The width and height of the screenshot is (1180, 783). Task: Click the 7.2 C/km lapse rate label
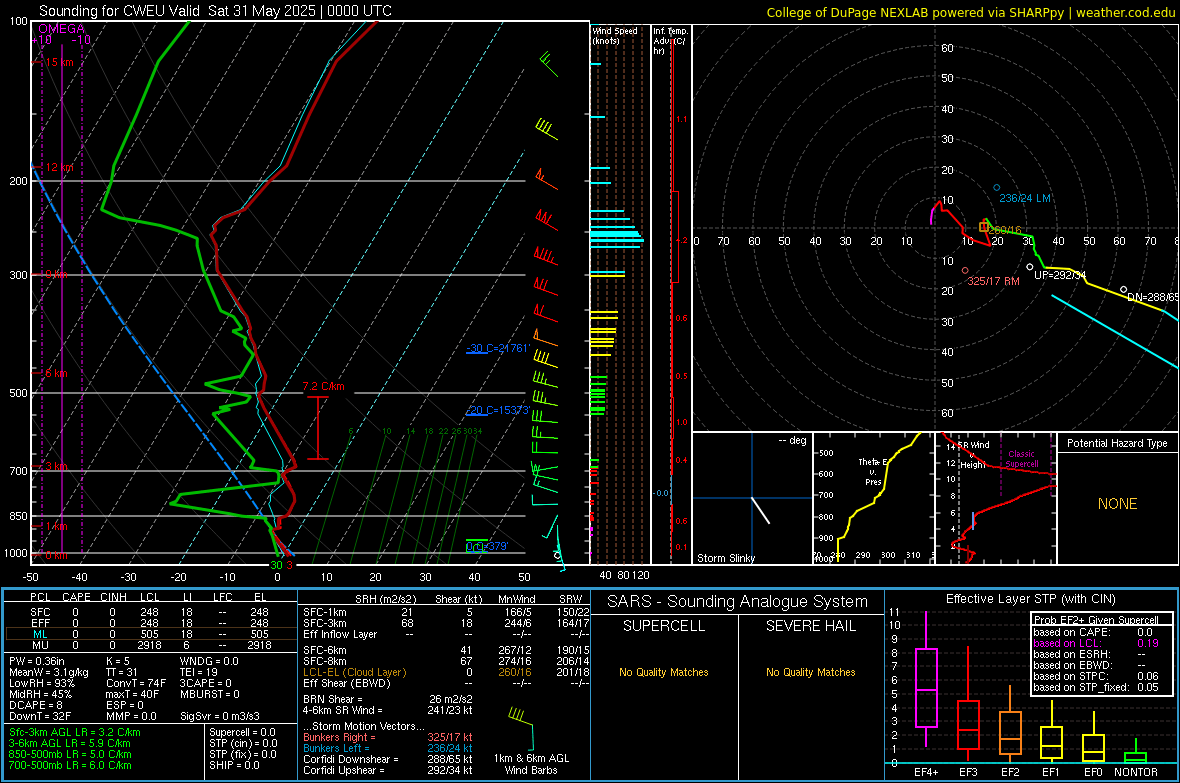click(x=324, y=386)
